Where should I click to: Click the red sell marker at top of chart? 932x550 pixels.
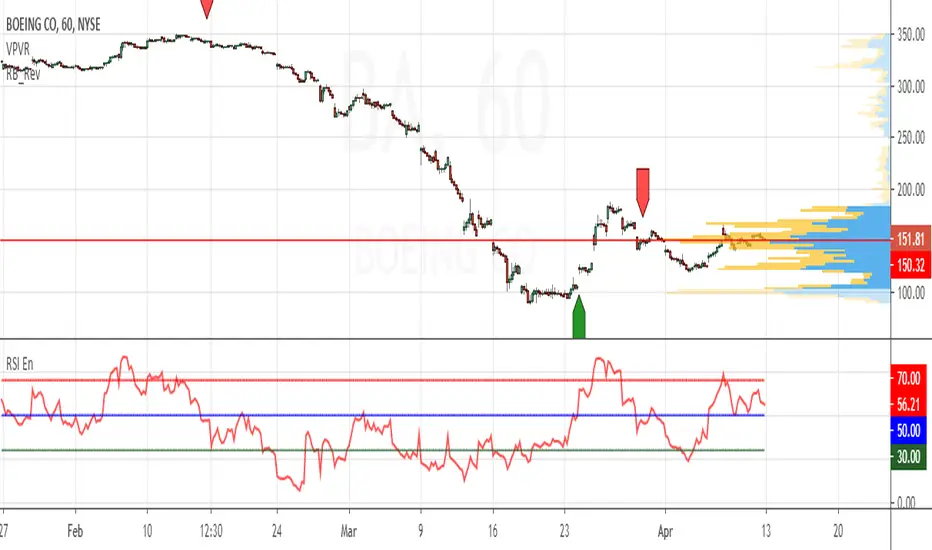pyautogui.click(x=206, y=8)
